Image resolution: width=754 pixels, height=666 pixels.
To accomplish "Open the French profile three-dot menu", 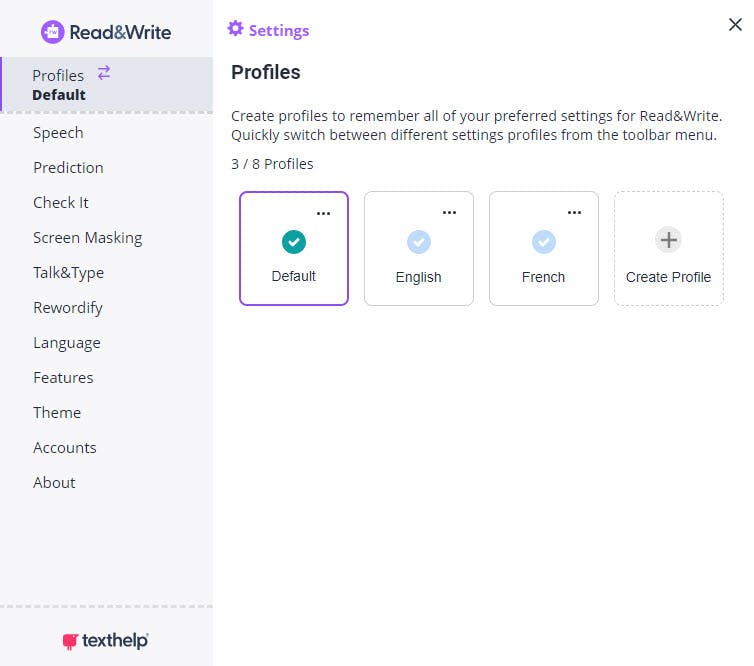I will (x=574, y=213).
